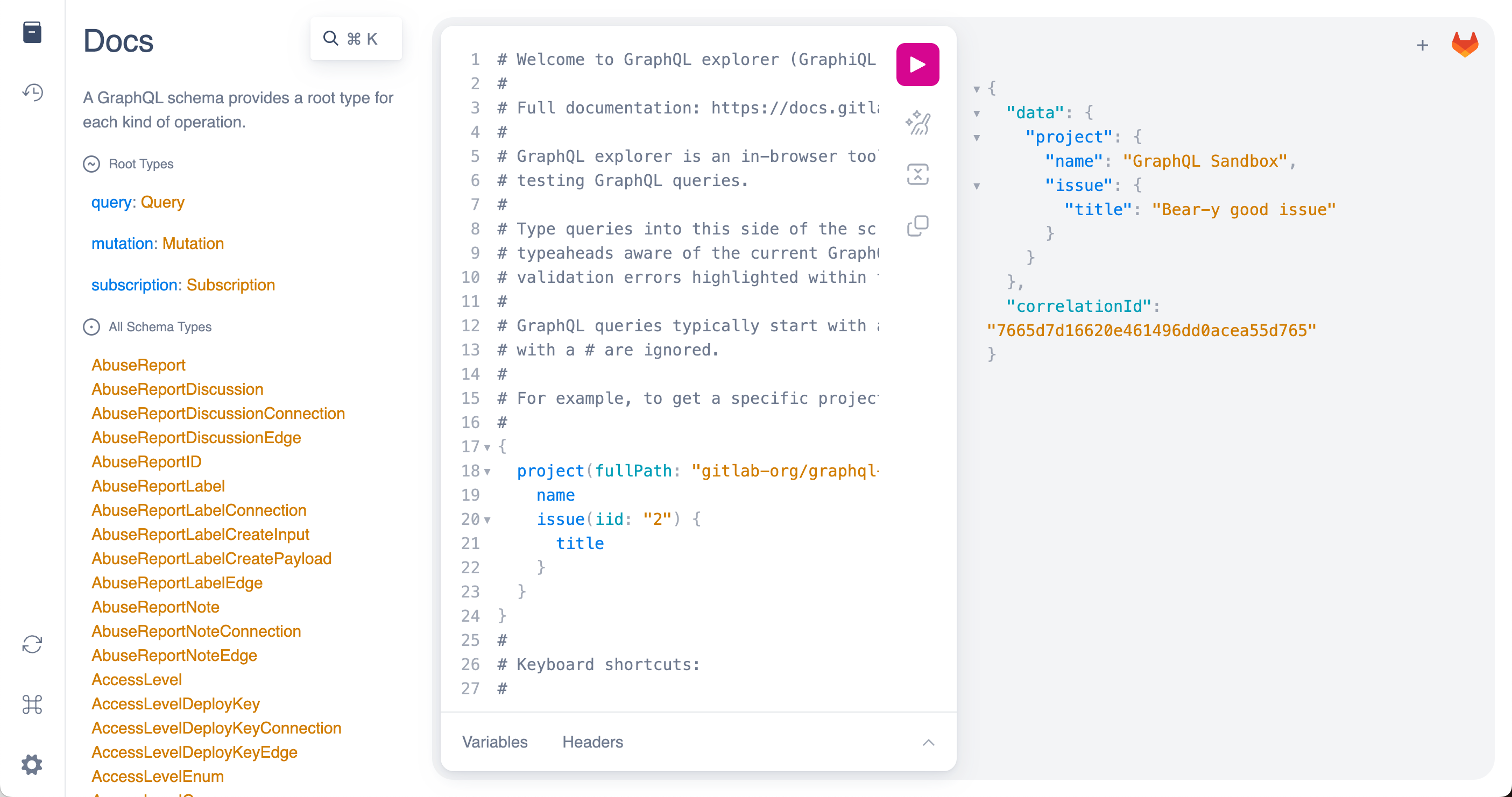Fold the project block at line 18

(x=487, y=471)
